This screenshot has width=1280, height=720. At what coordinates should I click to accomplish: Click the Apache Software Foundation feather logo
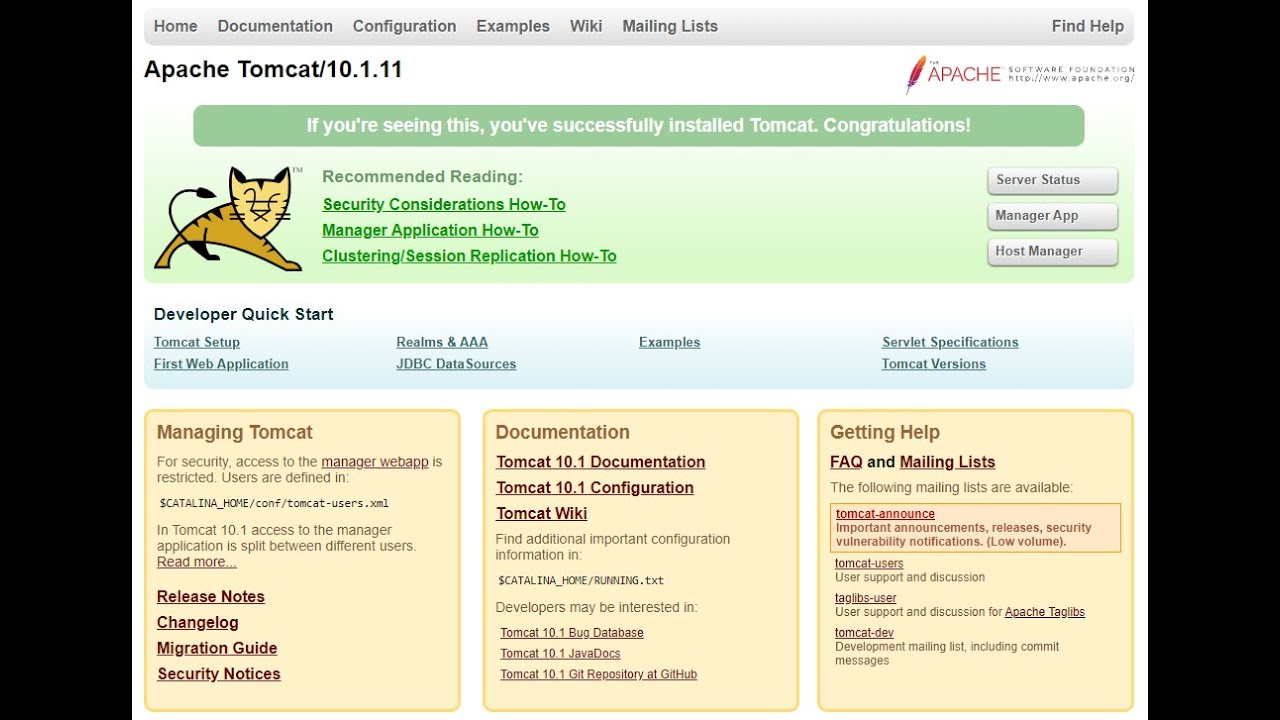point(1020,74)
